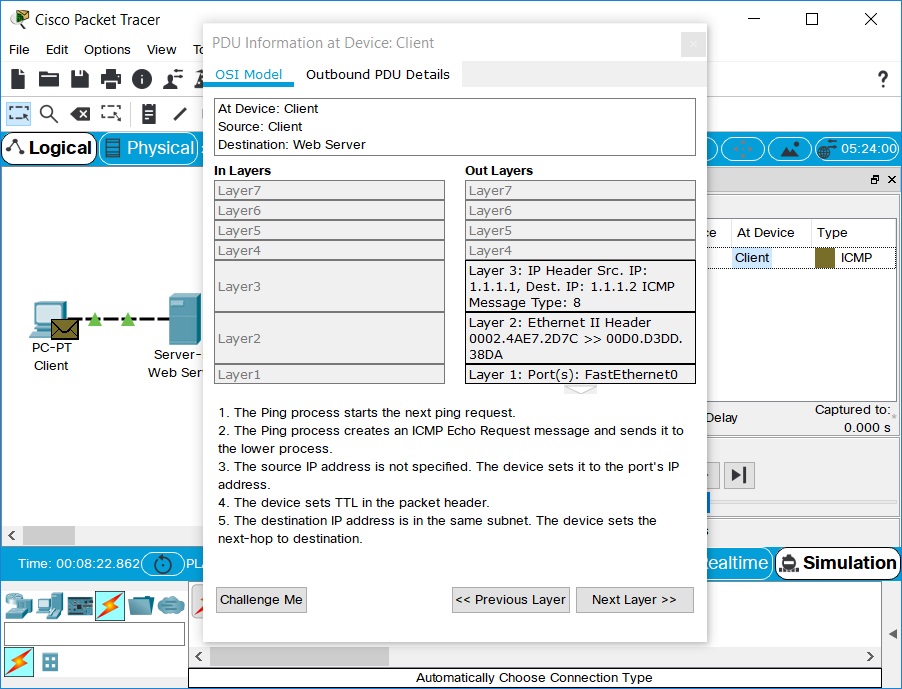The height and width of the screenshot is (689, 902).
Task: Switch to Physical workspace view
Action: click(x=149, y=148)
